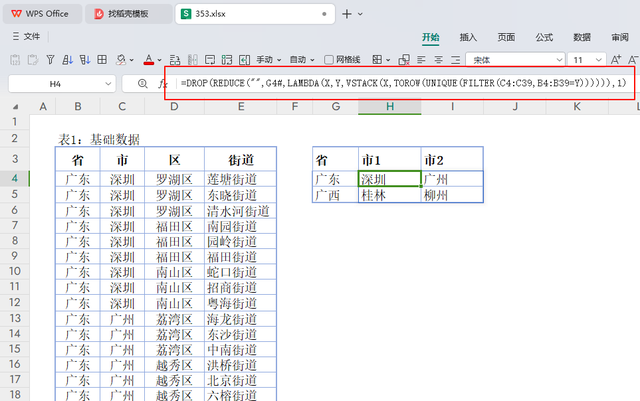The width and height of the screenshot is (640, 401).
Task: Select column H header
Action: (x=390, y=107)
